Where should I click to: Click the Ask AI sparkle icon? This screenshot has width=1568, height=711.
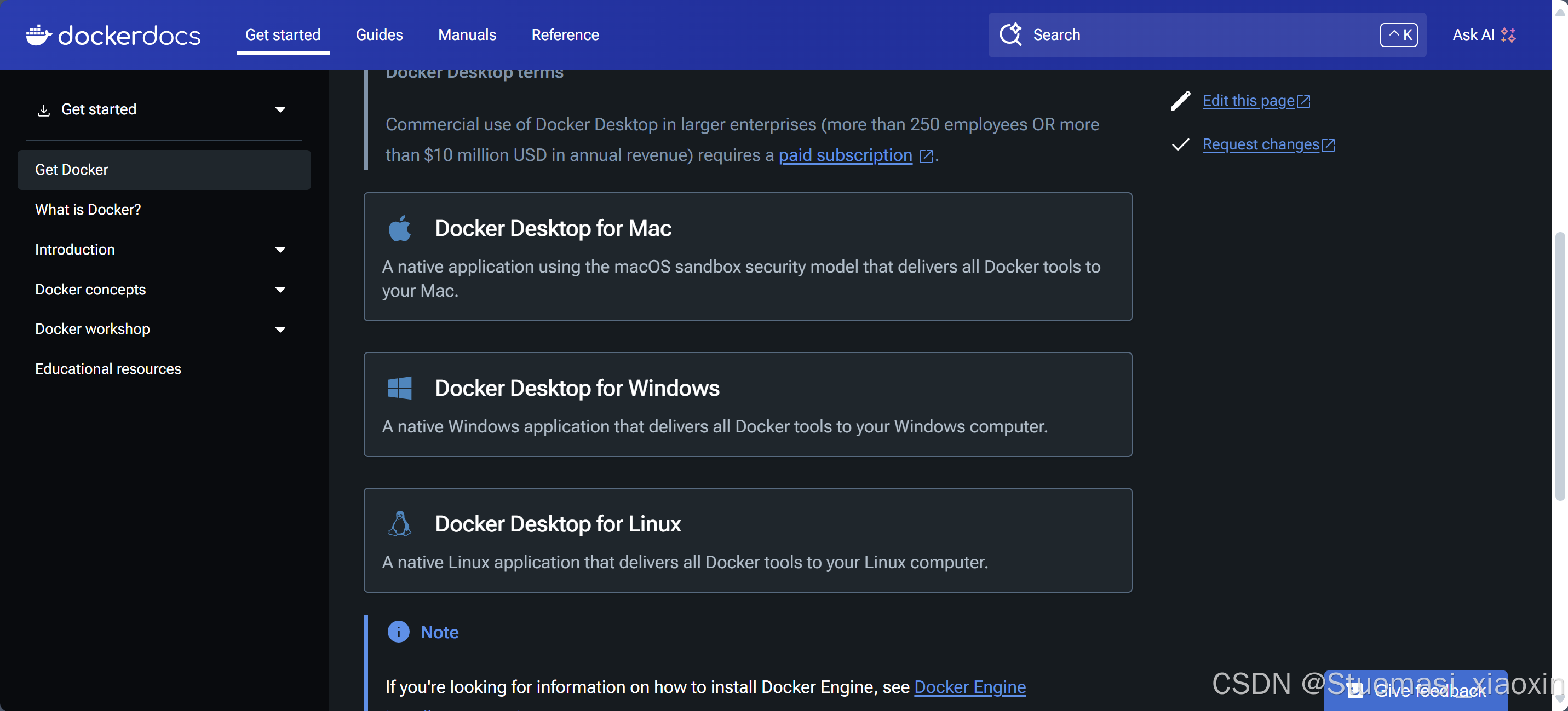point(1508,34)
